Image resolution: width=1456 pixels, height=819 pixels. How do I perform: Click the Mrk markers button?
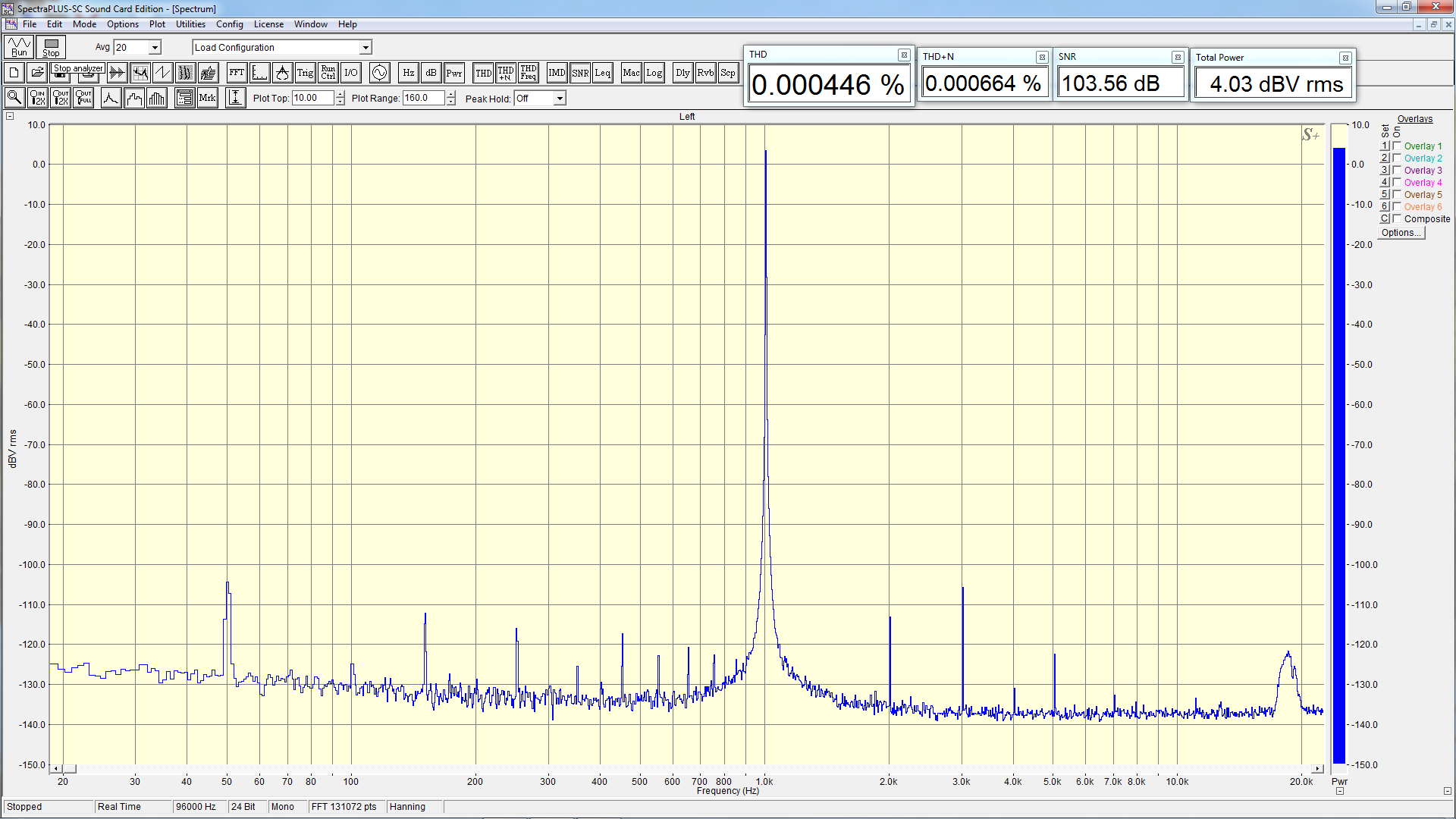(x=207, y=98)
